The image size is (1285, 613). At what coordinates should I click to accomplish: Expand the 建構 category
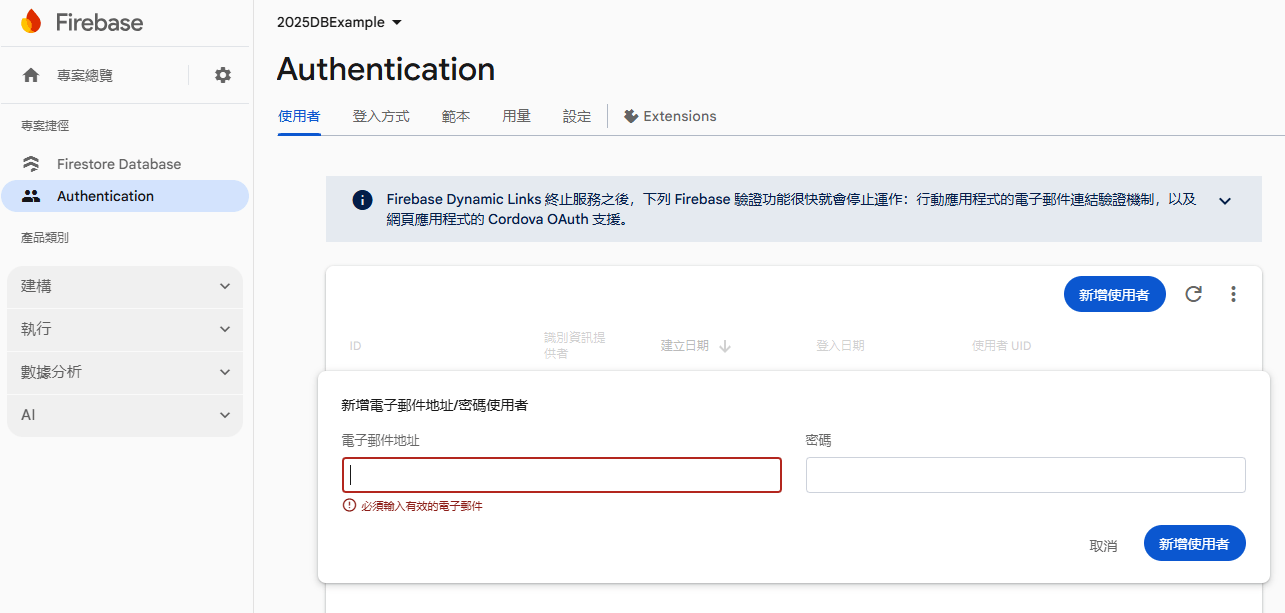[x=125, y=286]
